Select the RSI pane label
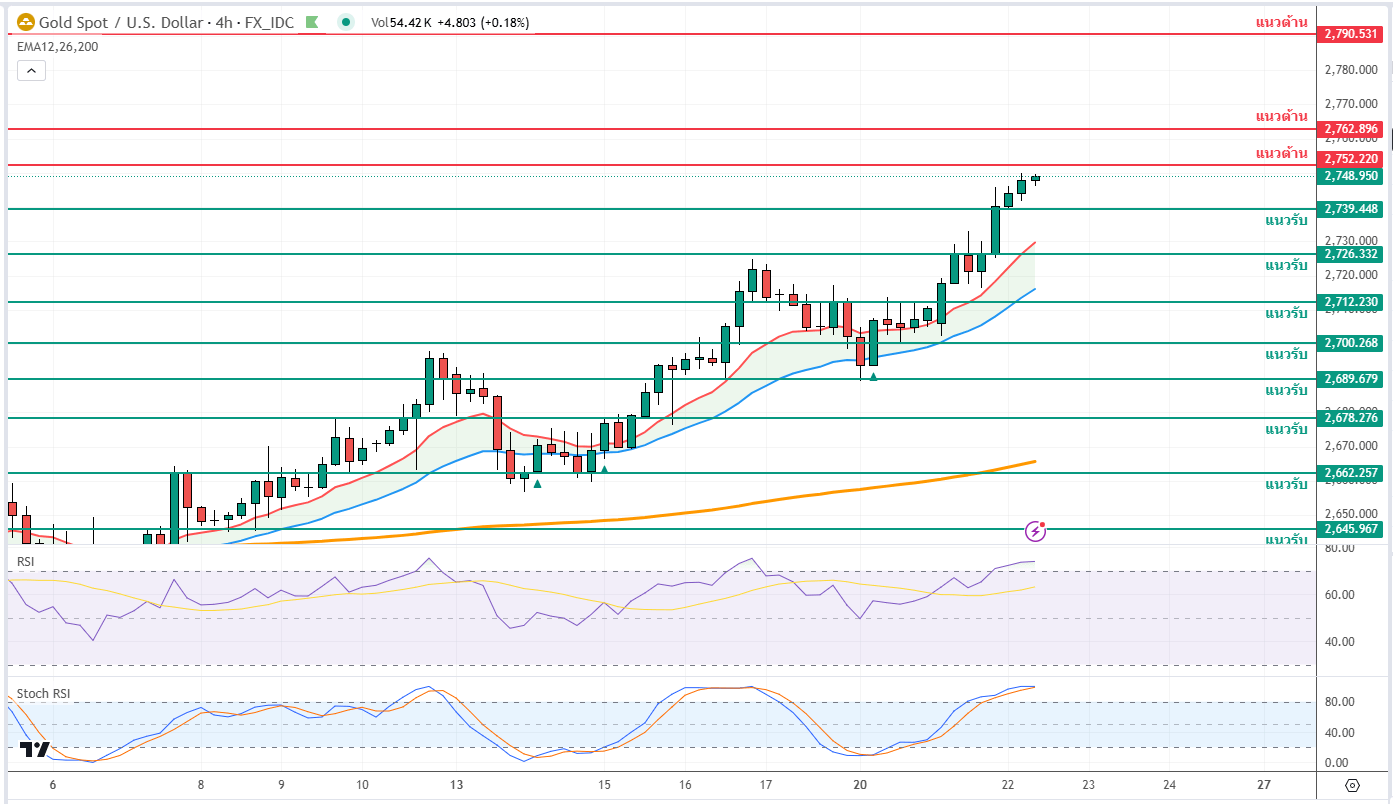Viewport: 1393px width, 804px height. pos(27,562)
